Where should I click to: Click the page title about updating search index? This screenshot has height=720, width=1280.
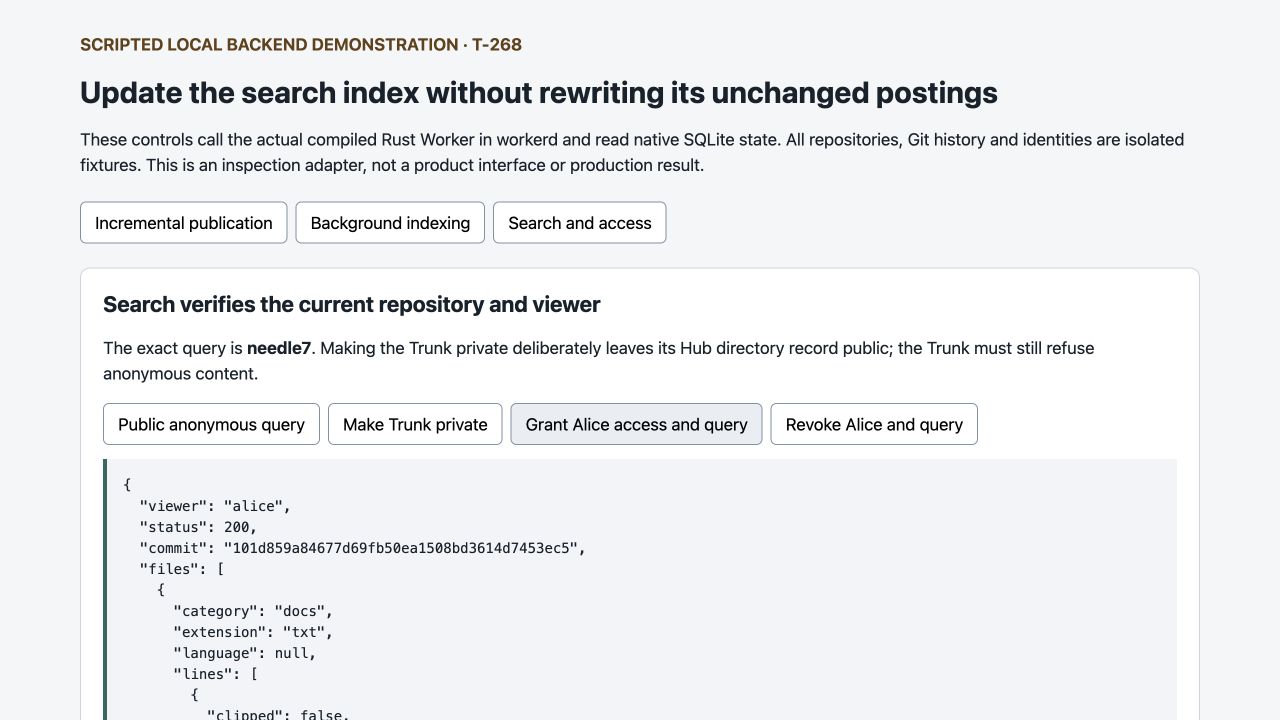tap(539, 92)
